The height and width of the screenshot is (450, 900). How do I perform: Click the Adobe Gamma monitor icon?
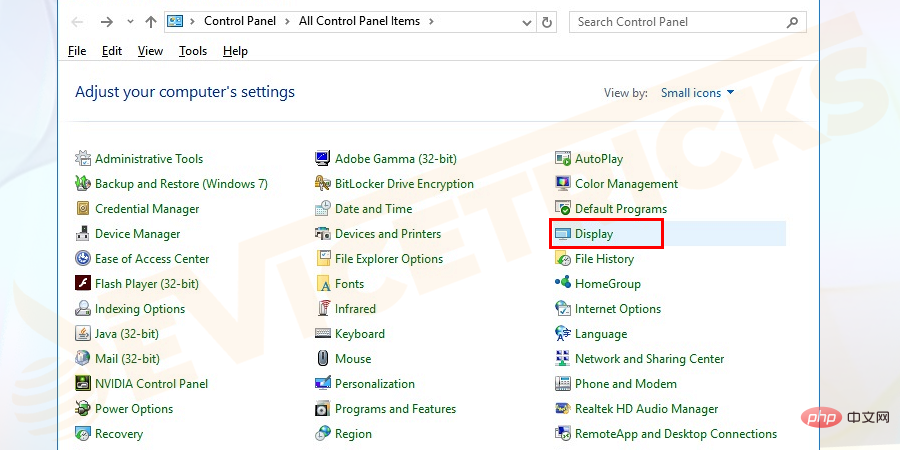coord(323,158)
